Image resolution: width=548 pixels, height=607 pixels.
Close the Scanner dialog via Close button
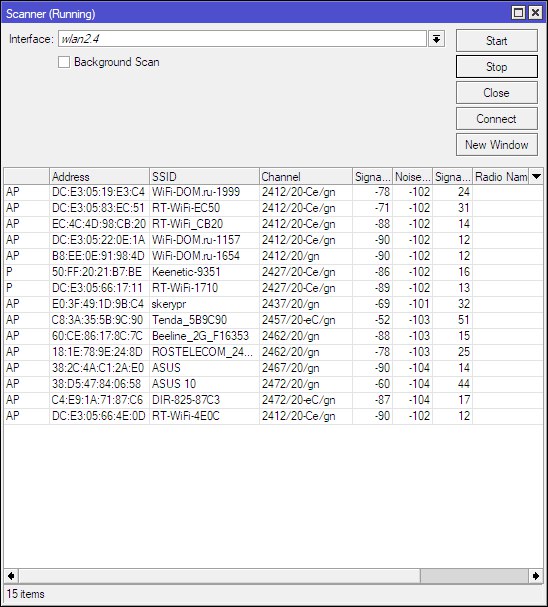point(497,93)
